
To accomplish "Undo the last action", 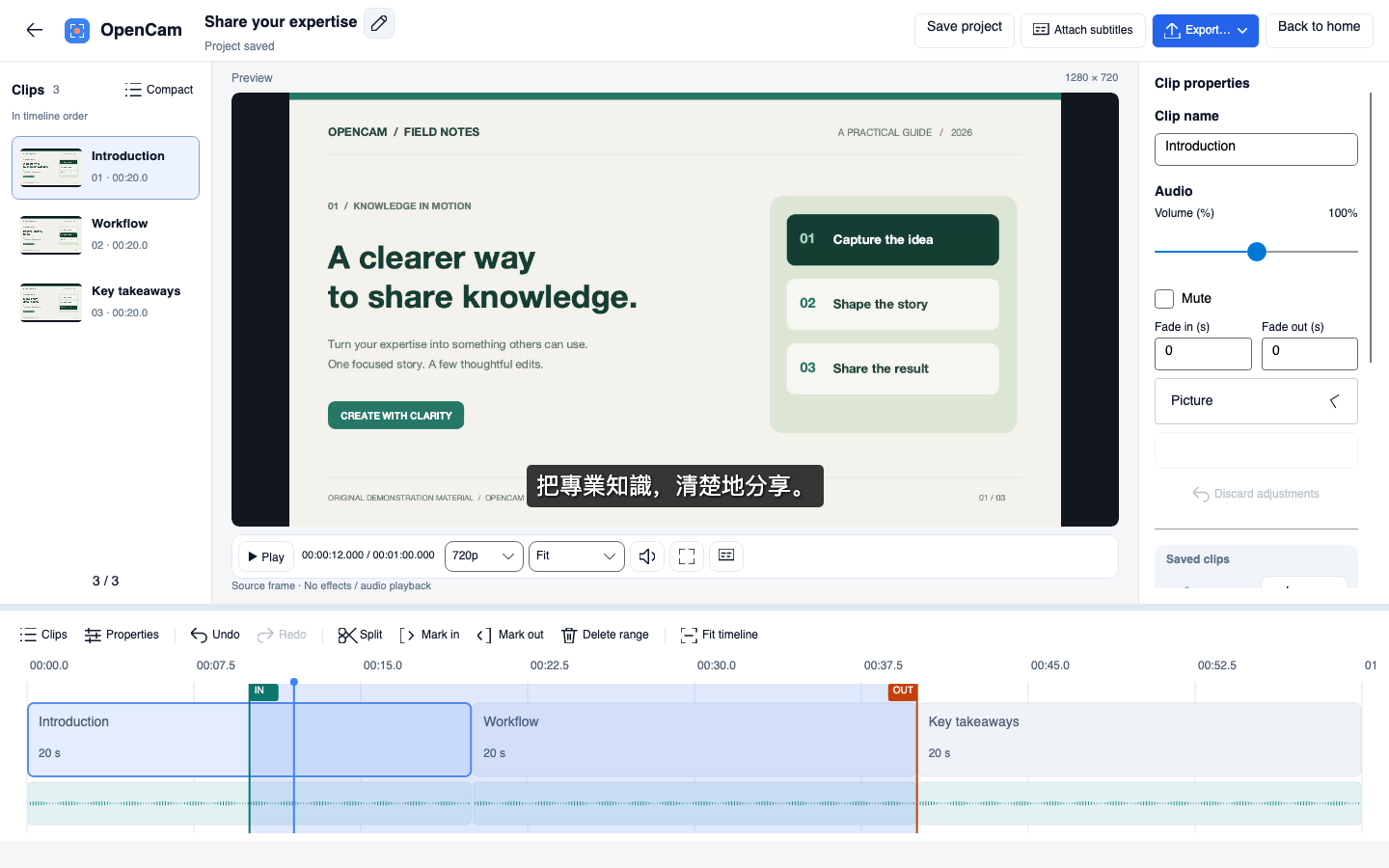I will tap(215, 635).
